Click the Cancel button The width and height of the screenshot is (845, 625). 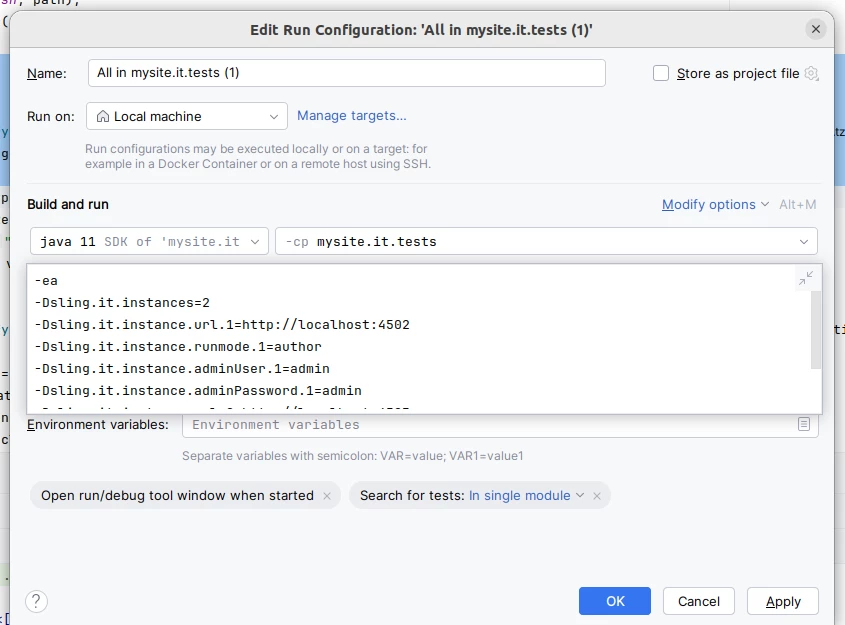tap(698, 601)
